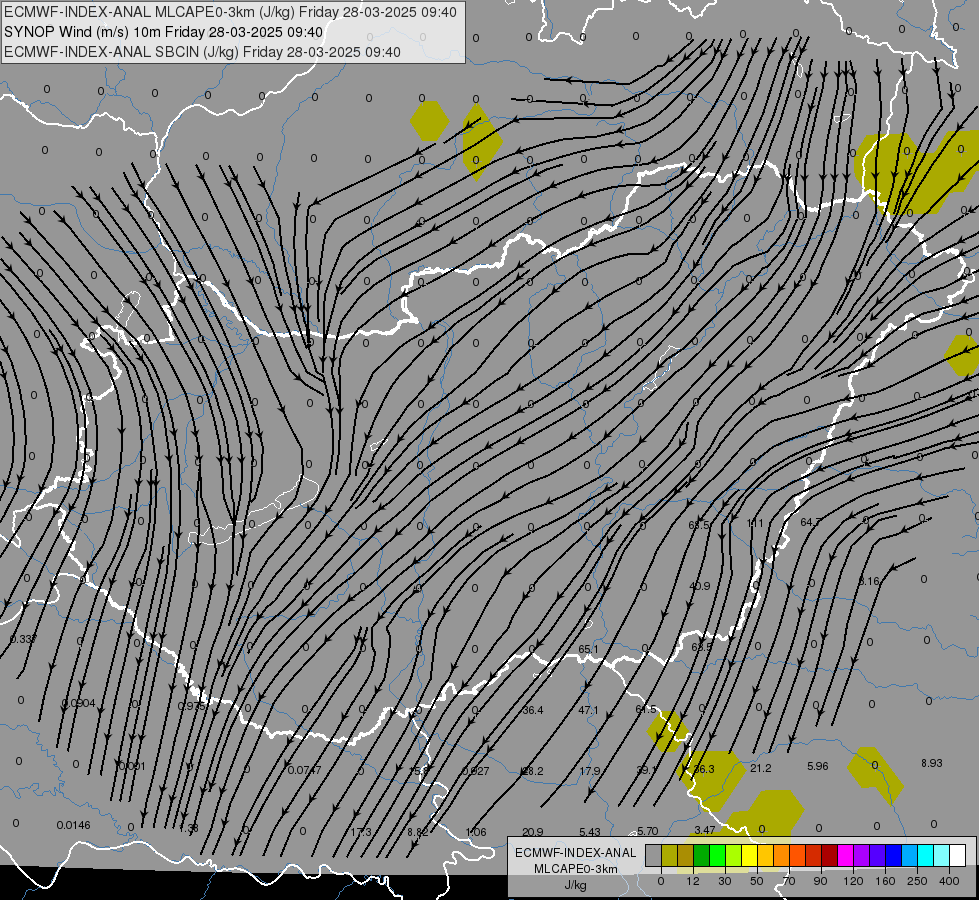This screenshot has height=900, width=979.
Task: Click the SBCIN header line
Action: click(202, 52)
